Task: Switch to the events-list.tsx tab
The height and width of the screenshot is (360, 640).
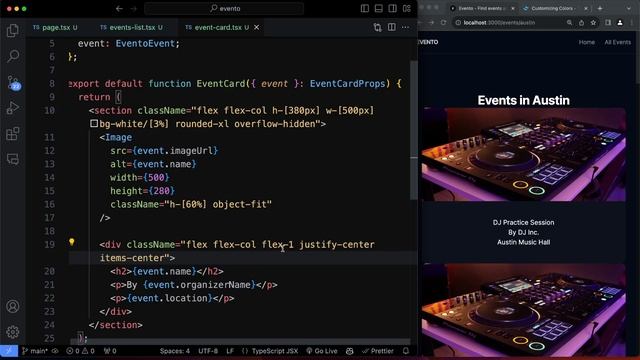Action: pyautogui.click(x=131, y=27)
